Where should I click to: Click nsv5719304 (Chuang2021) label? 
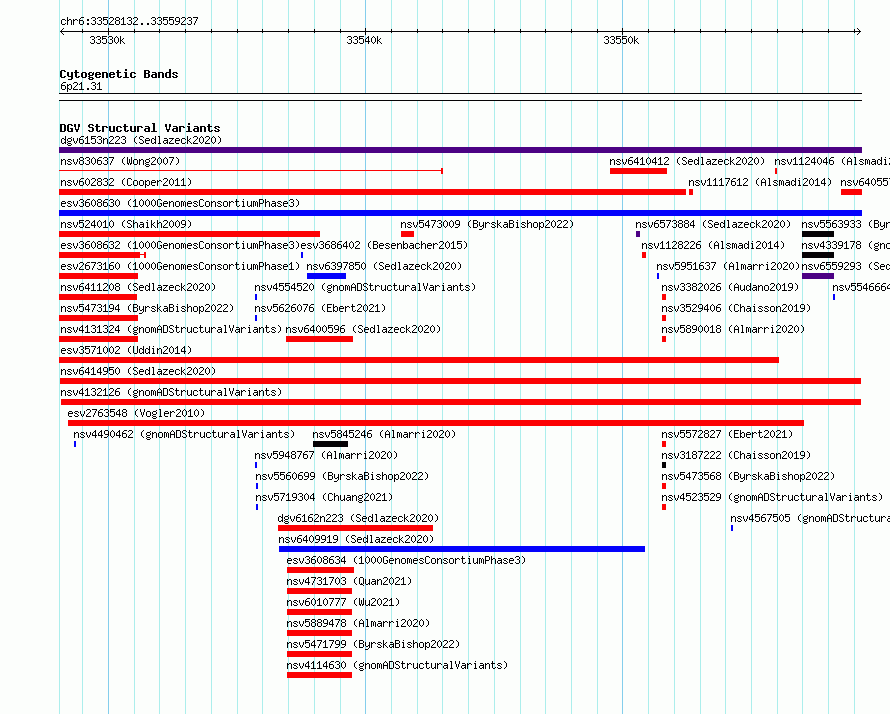click(324, 497)
